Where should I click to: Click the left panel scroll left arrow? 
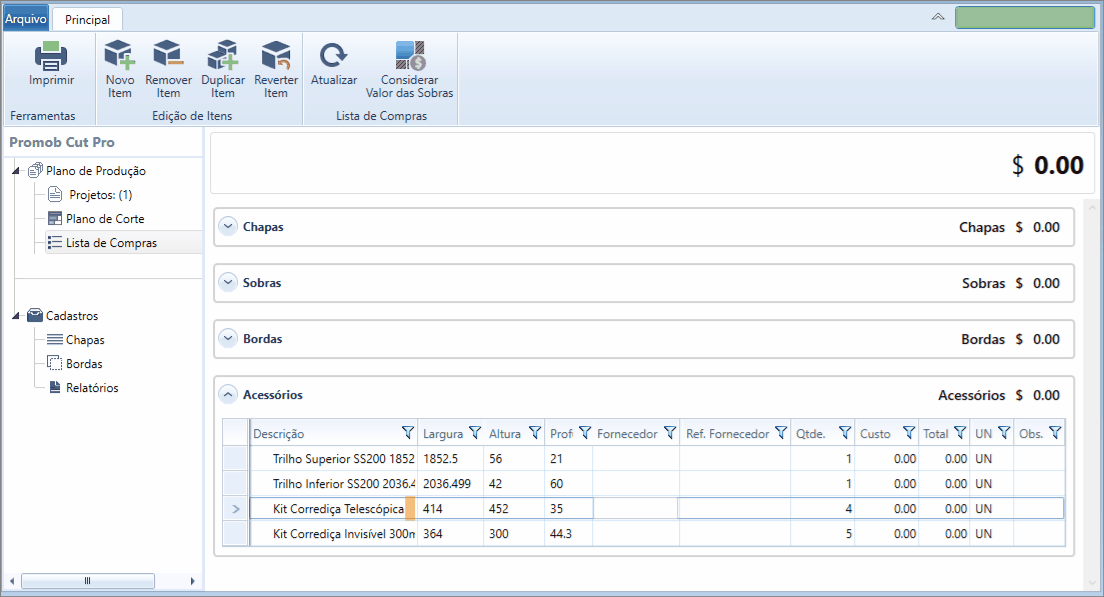11,581
